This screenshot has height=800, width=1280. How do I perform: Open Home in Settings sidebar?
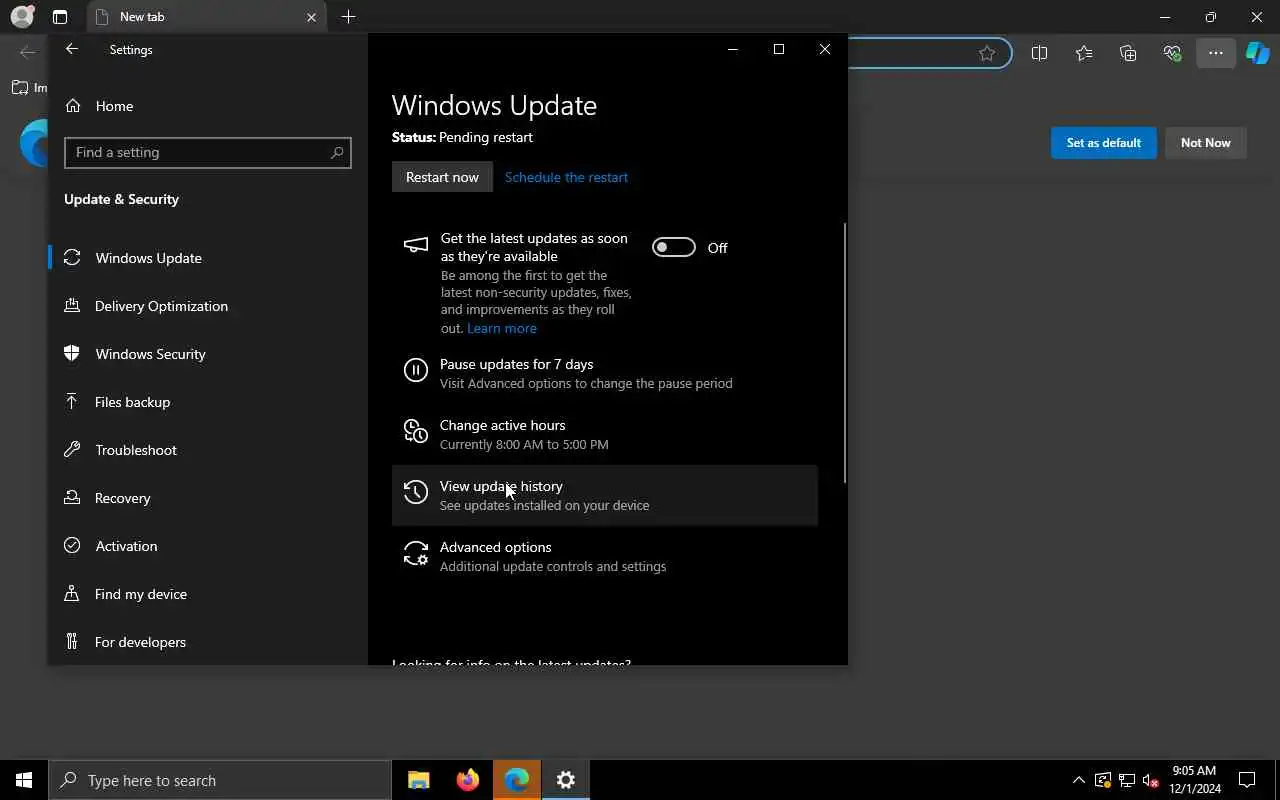pos(208,106)
